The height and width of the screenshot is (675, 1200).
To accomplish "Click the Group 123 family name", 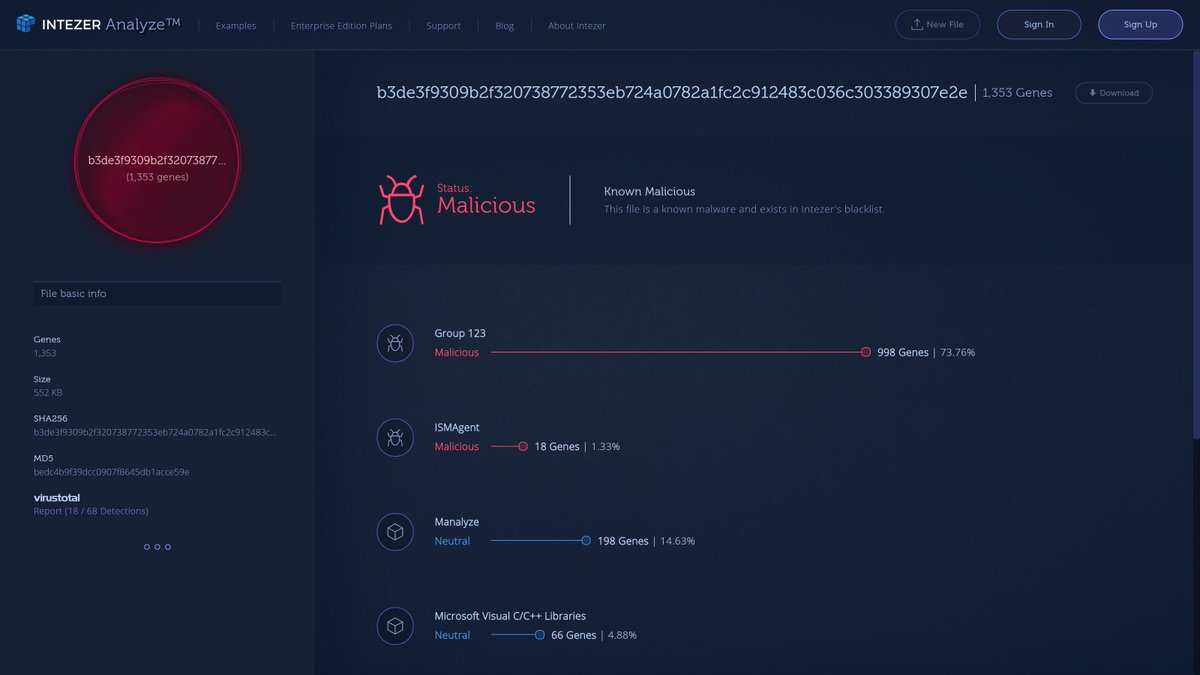I will (x=460, y=333).
